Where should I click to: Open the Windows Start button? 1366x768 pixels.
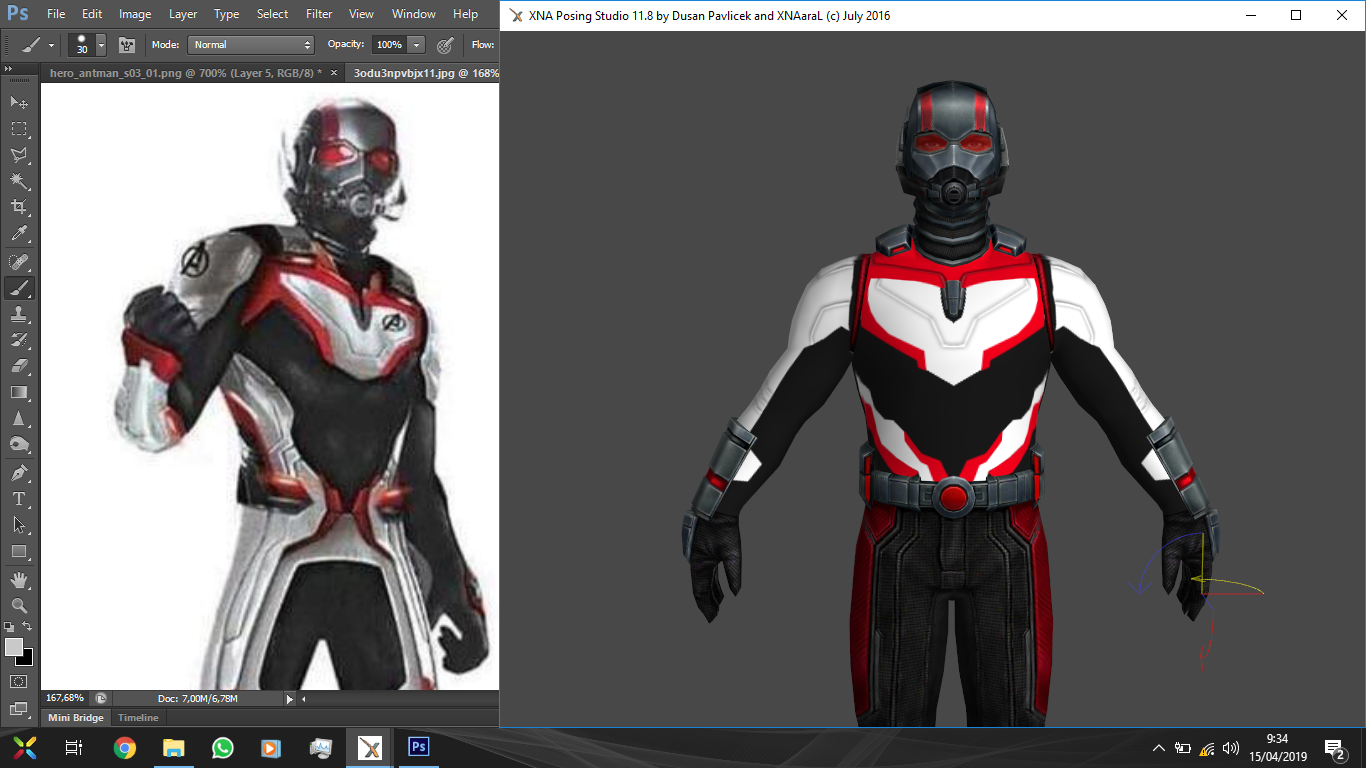(x=24, y=748)
